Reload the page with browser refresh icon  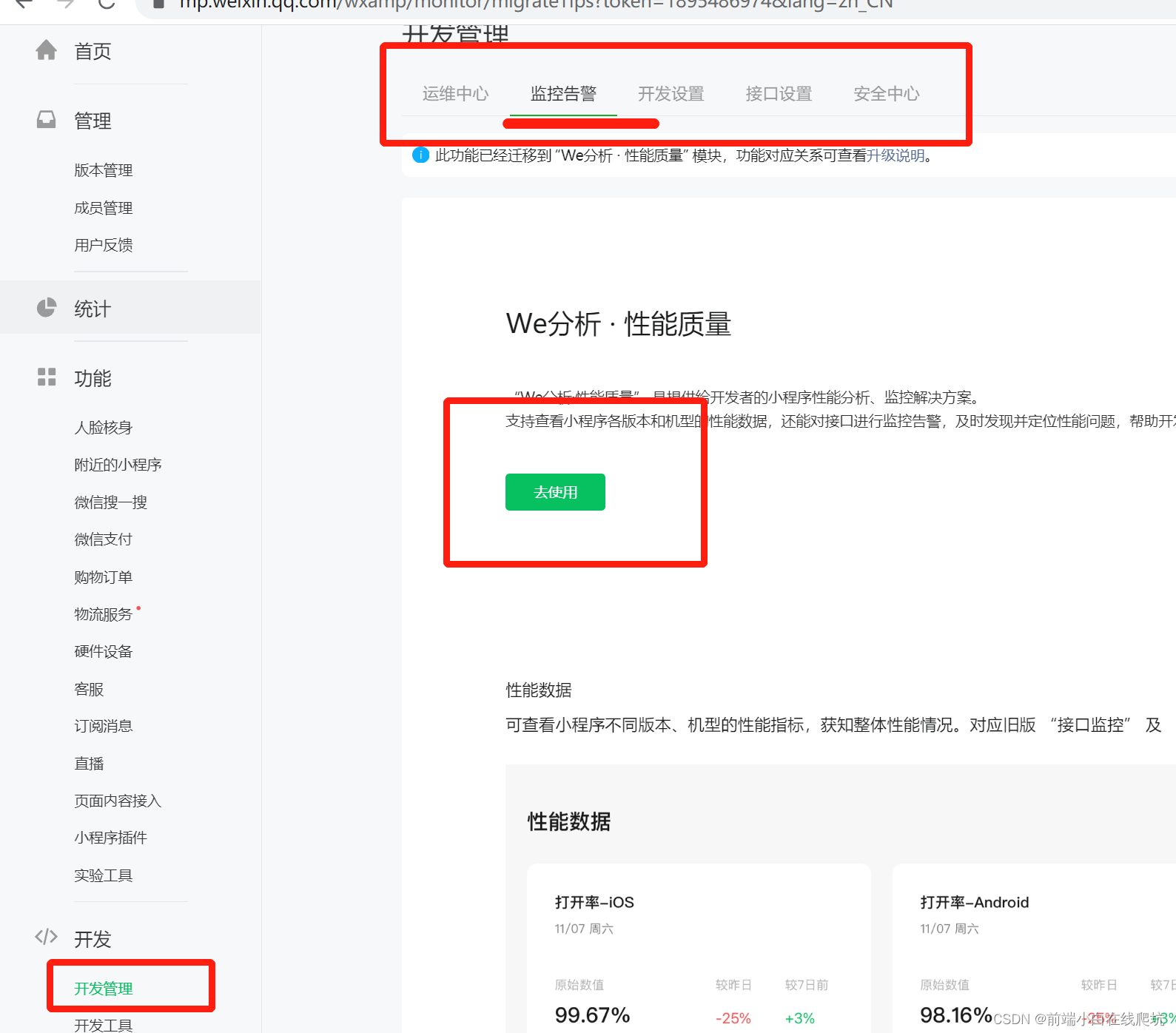coord(107,4)
